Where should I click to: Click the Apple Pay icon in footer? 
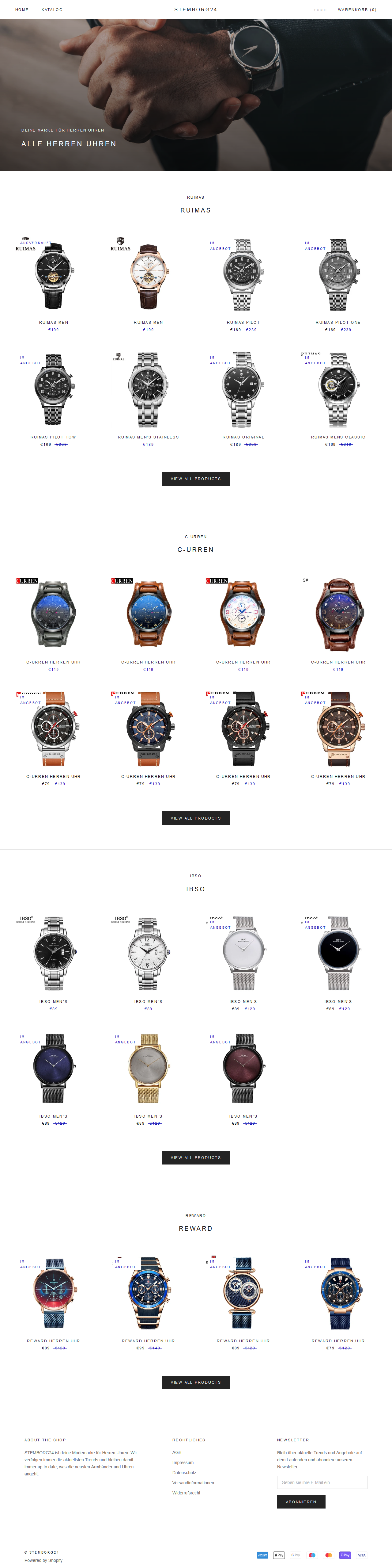pyautogui.click(x=279, y=1555)
